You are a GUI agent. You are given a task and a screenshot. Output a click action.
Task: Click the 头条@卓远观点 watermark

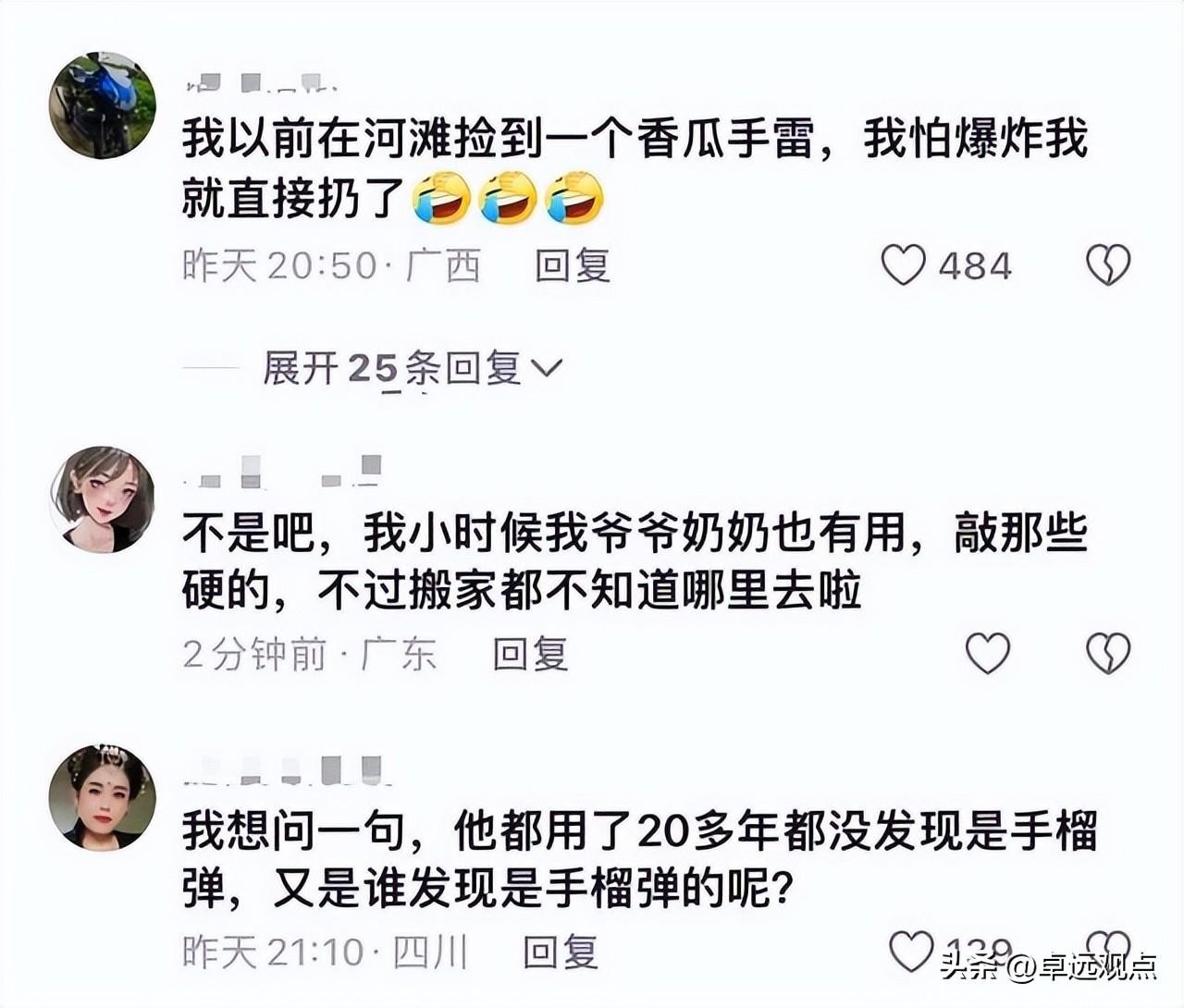[x=1049, y=966]
